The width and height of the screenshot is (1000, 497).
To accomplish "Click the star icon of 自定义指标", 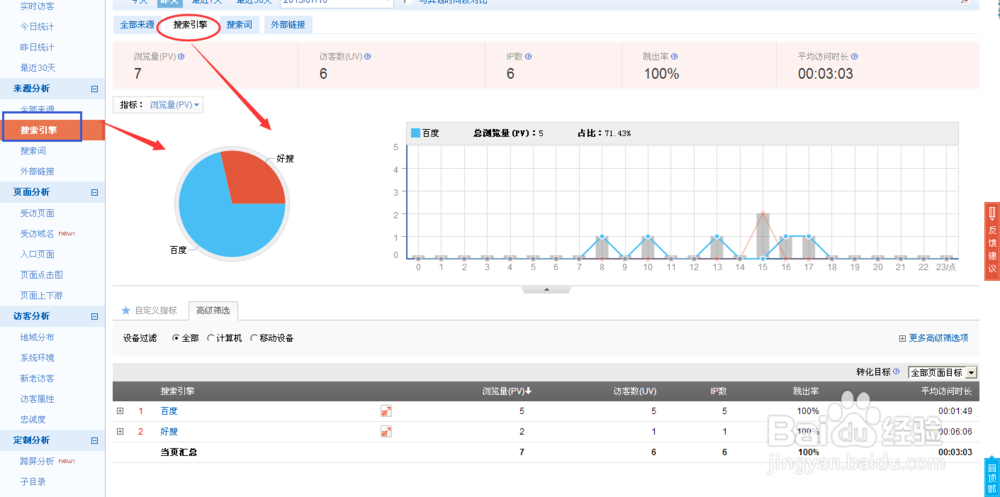I will [x=126, y=311].
